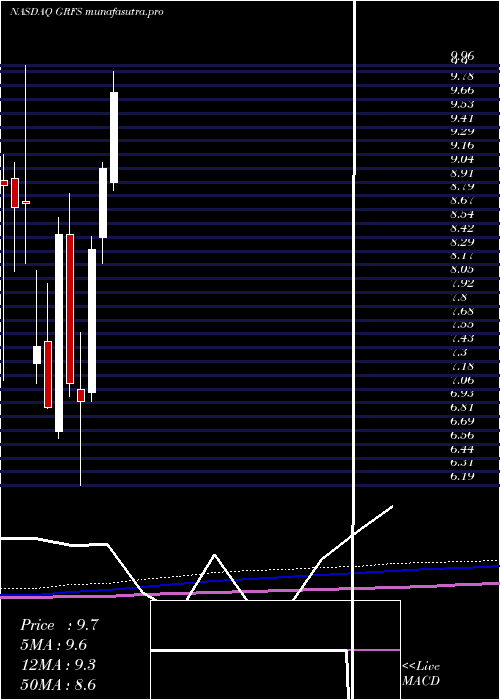This screenshot has height=700, width=500.
Task: Click the 8.91 price axis label
Action: (x=462, y=173)
